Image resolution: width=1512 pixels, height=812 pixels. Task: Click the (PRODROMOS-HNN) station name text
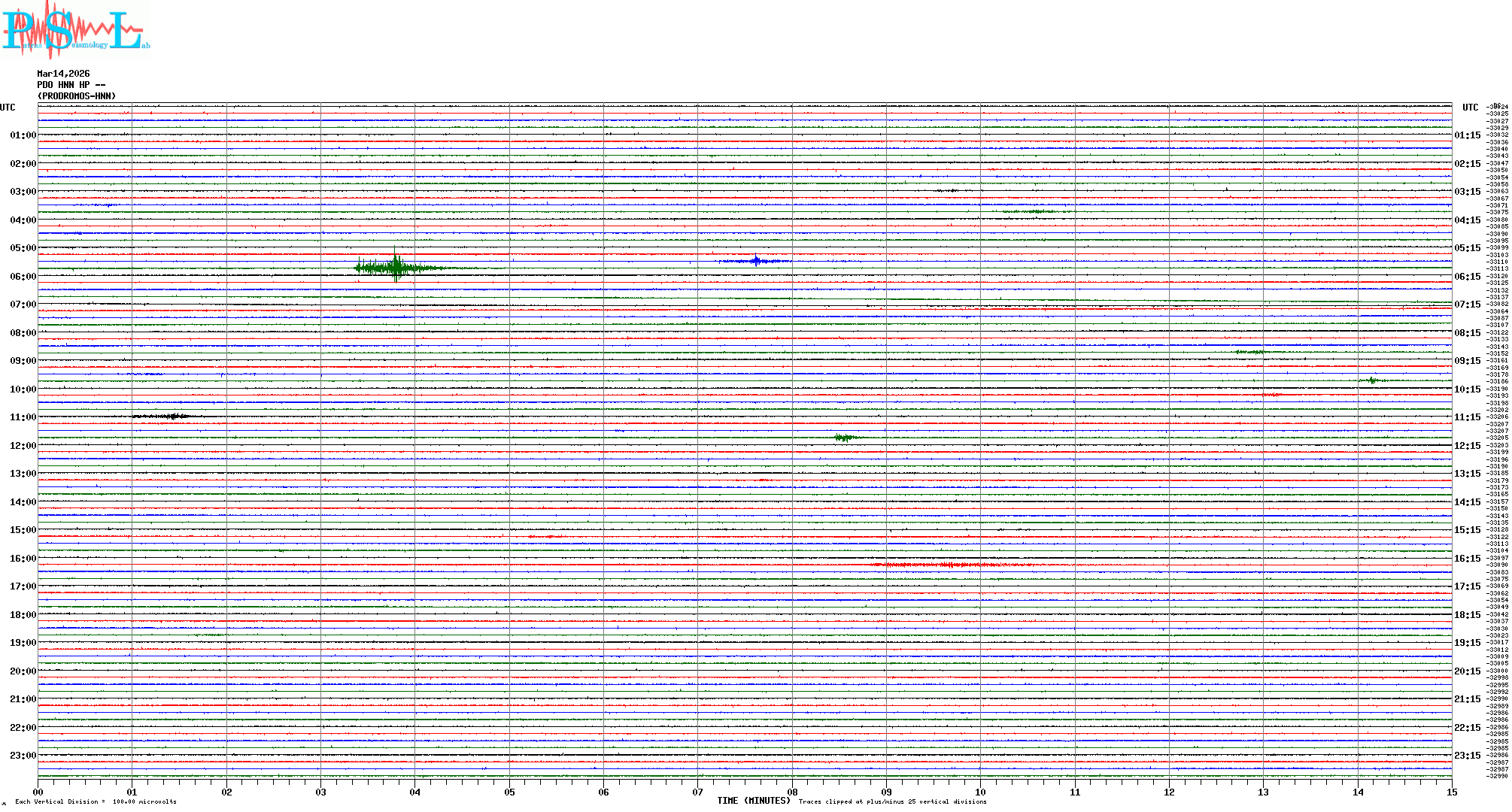click(77, 96)
